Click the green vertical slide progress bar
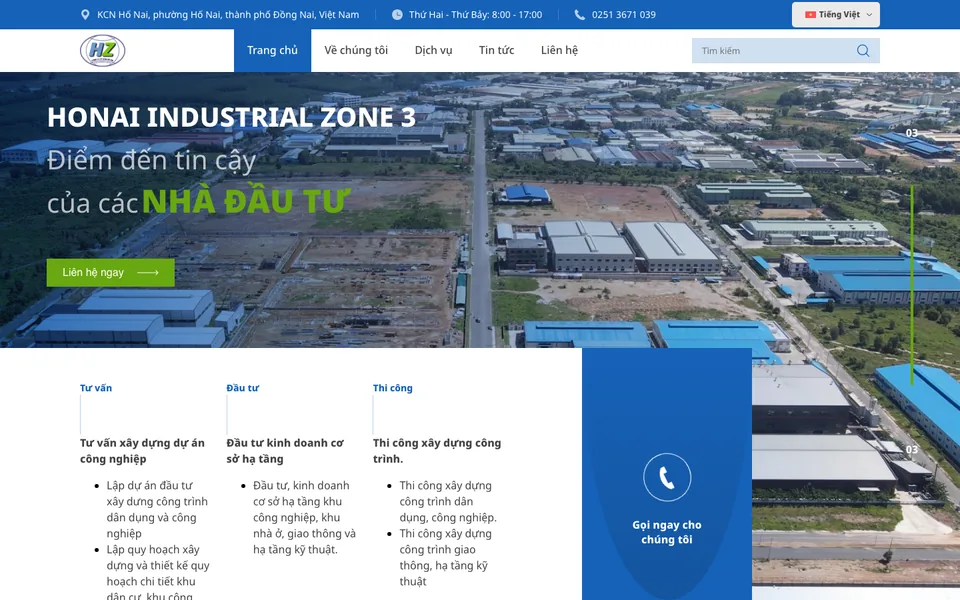The image size is (960, 600). [912, 285]
